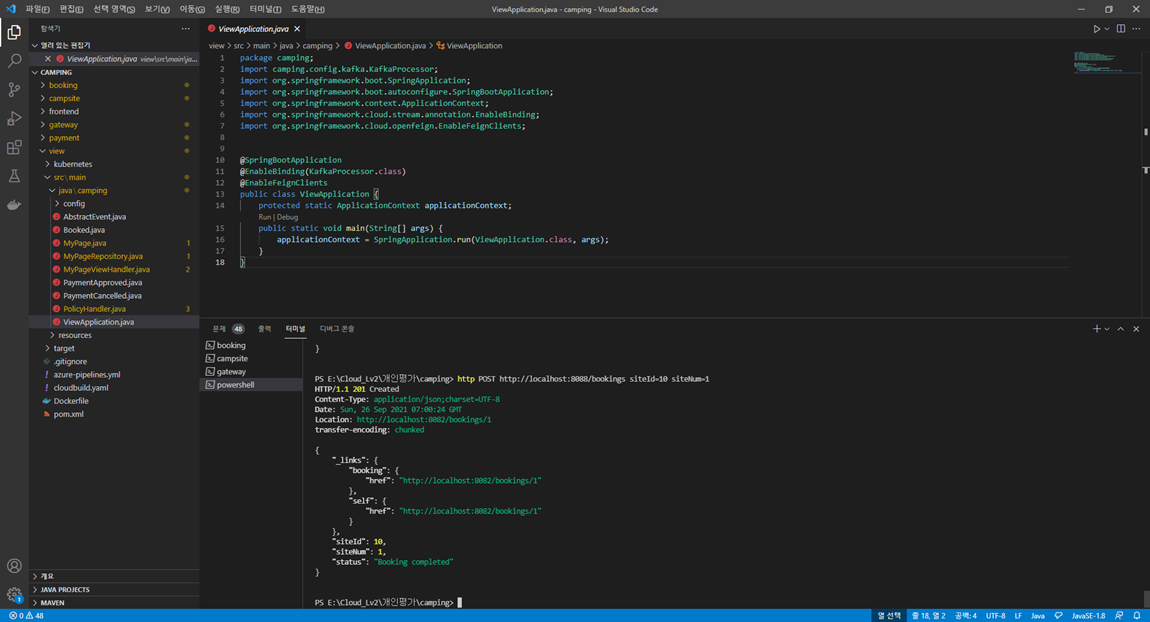
Task: Open the Help menu
Action: tap(307, 9)
